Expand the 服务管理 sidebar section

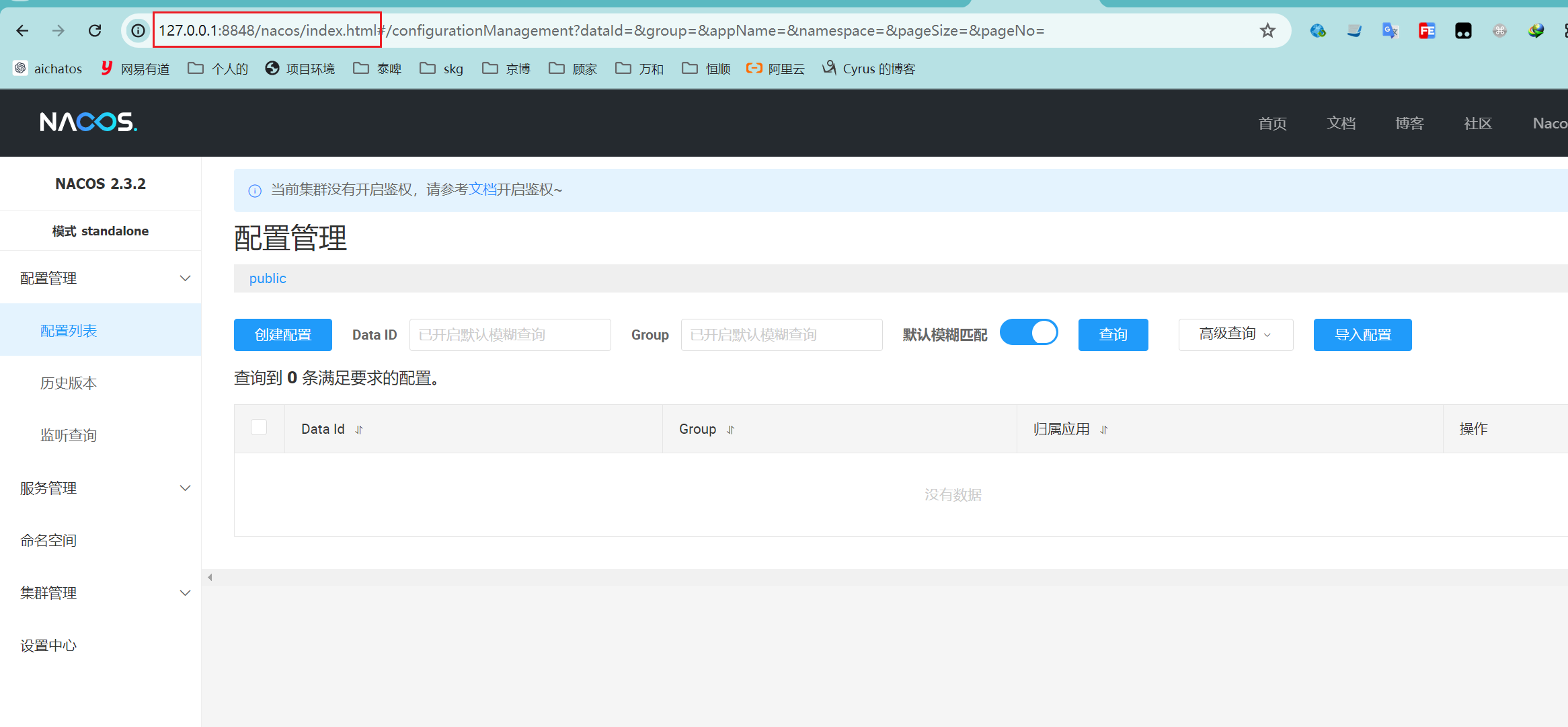click(x=101, y=488)
